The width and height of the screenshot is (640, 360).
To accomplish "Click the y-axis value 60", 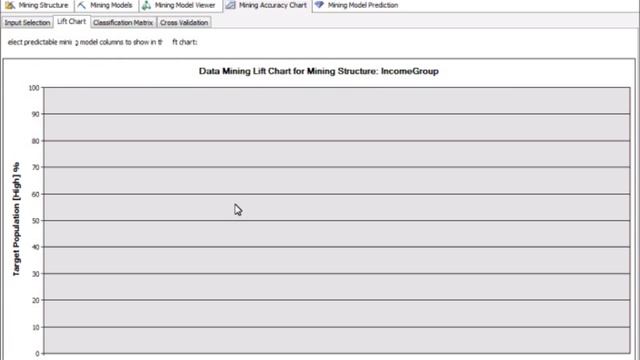I will tap(36, 194).
